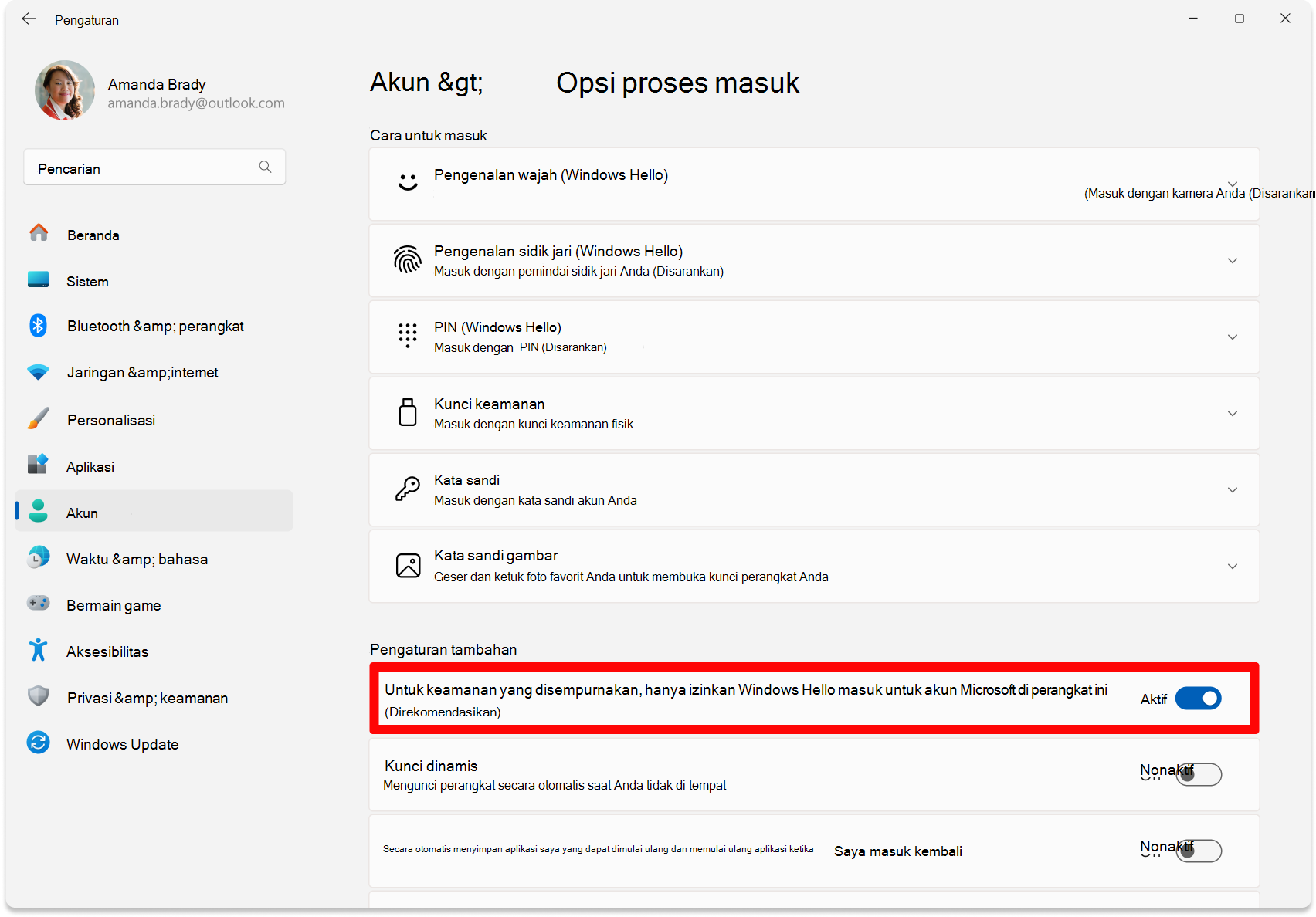Expand Pengenalan sidik jari chevron
The height and width of the screenshot is (917, 1316).
[1233, 261]
